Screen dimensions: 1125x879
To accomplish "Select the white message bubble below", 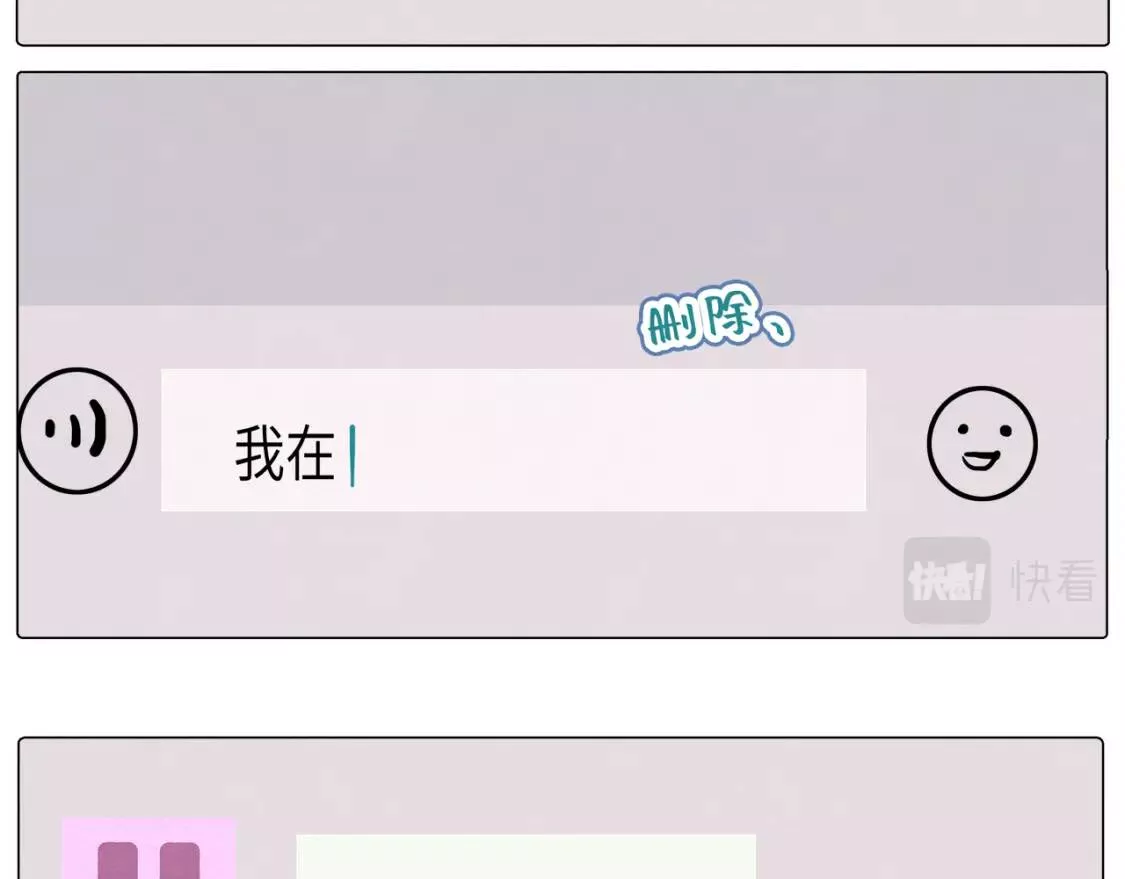I will pos(526,856).
